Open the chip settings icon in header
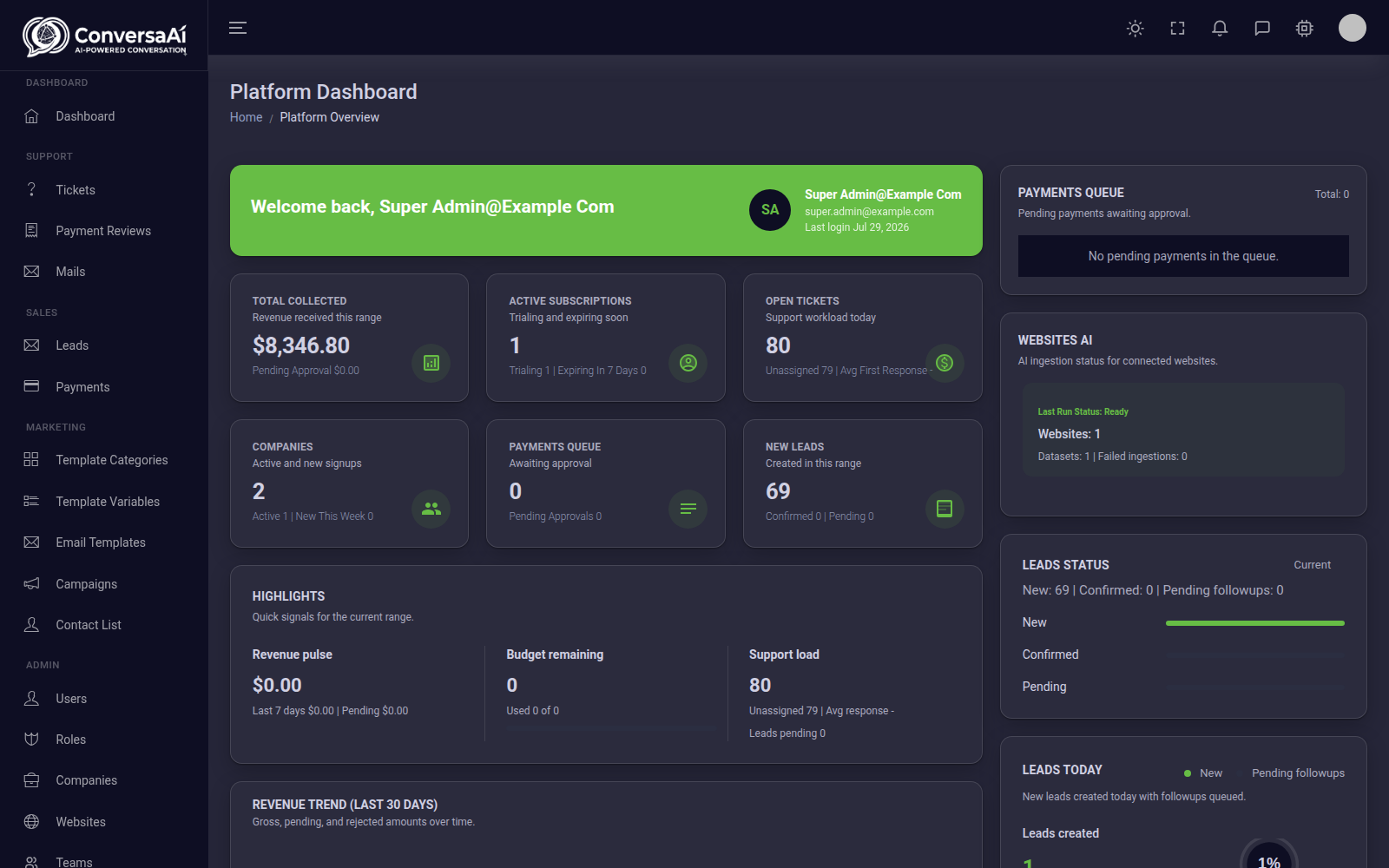The width and height of the screenshot is (1389, 868). click(1305, 28)
